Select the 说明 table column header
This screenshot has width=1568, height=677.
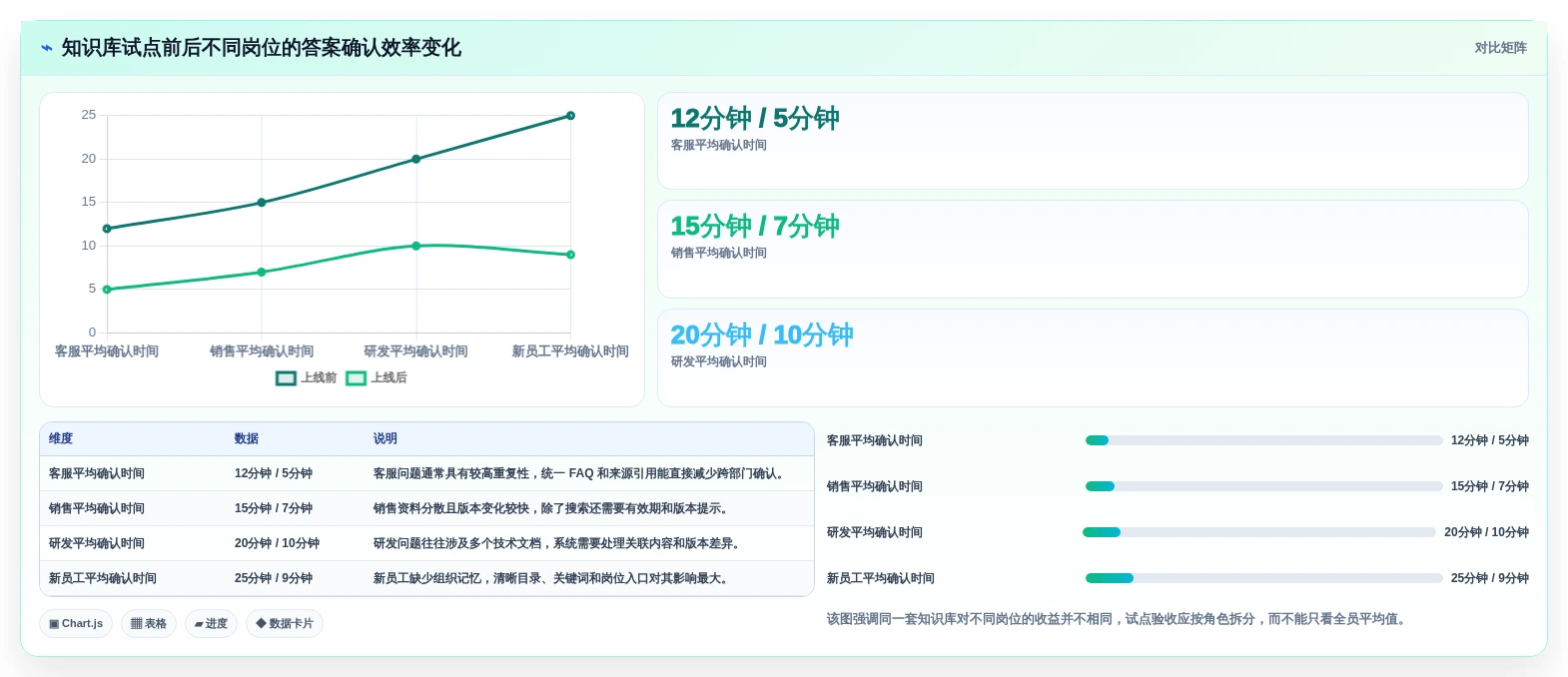point(386,438)
